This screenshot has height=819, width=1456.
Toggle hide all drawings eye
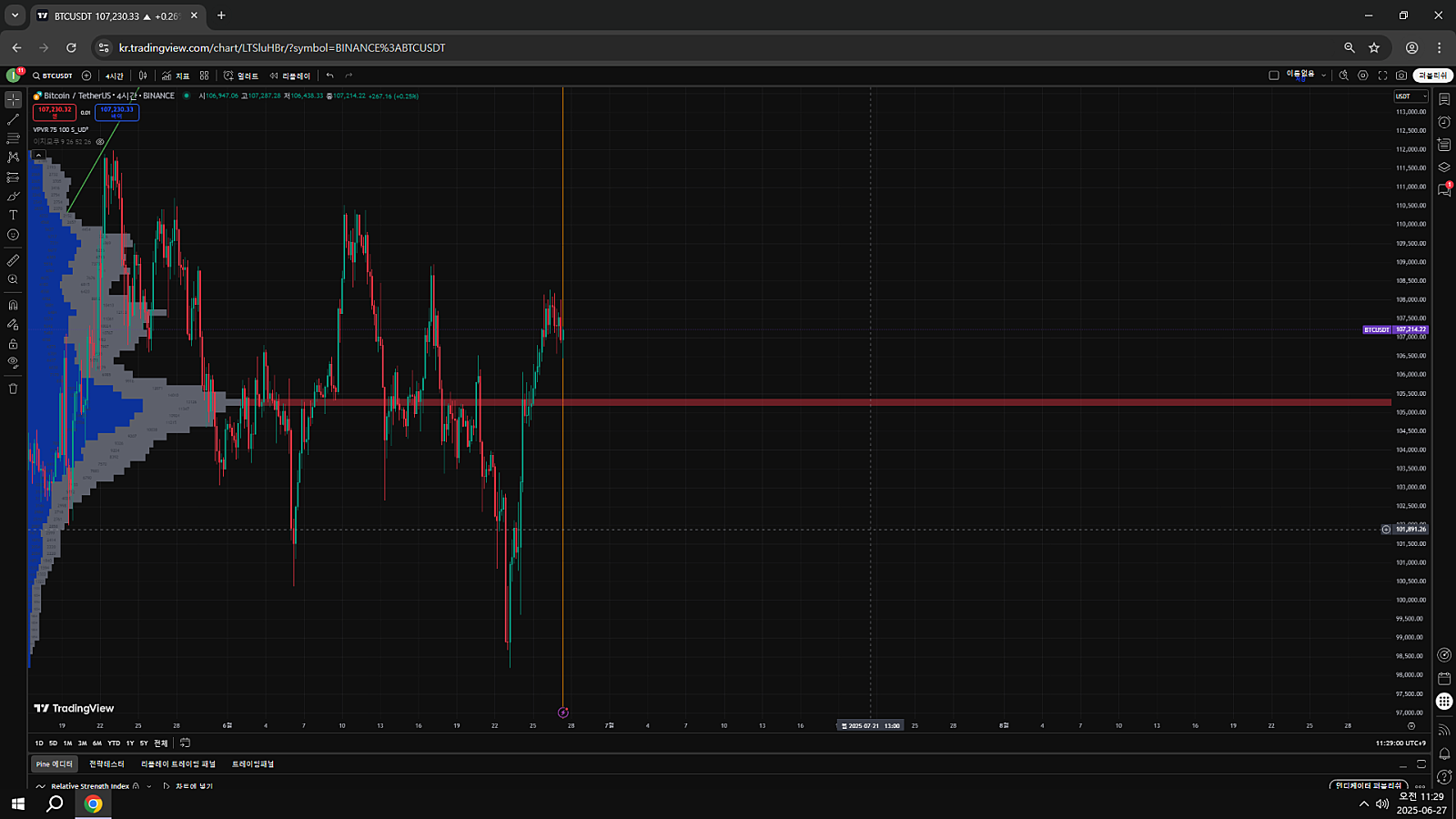point(13,363)
